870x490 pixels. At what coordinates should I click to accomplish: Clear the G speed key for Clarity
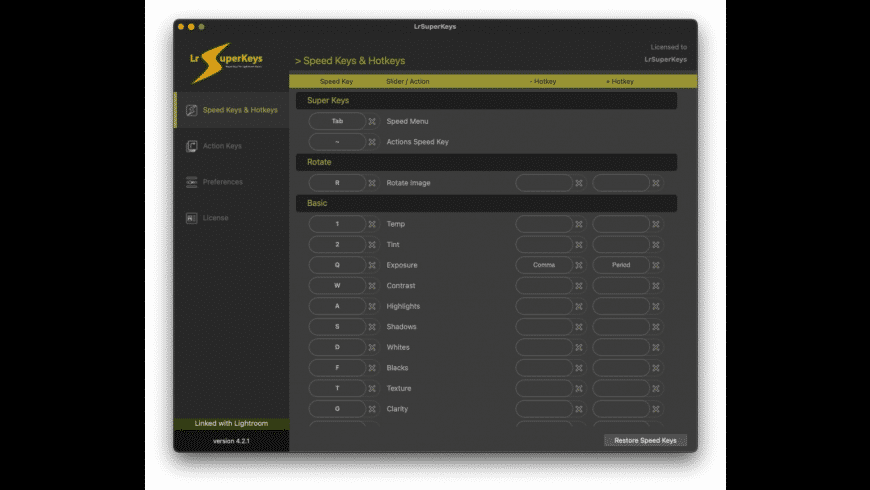pos(372,409)
